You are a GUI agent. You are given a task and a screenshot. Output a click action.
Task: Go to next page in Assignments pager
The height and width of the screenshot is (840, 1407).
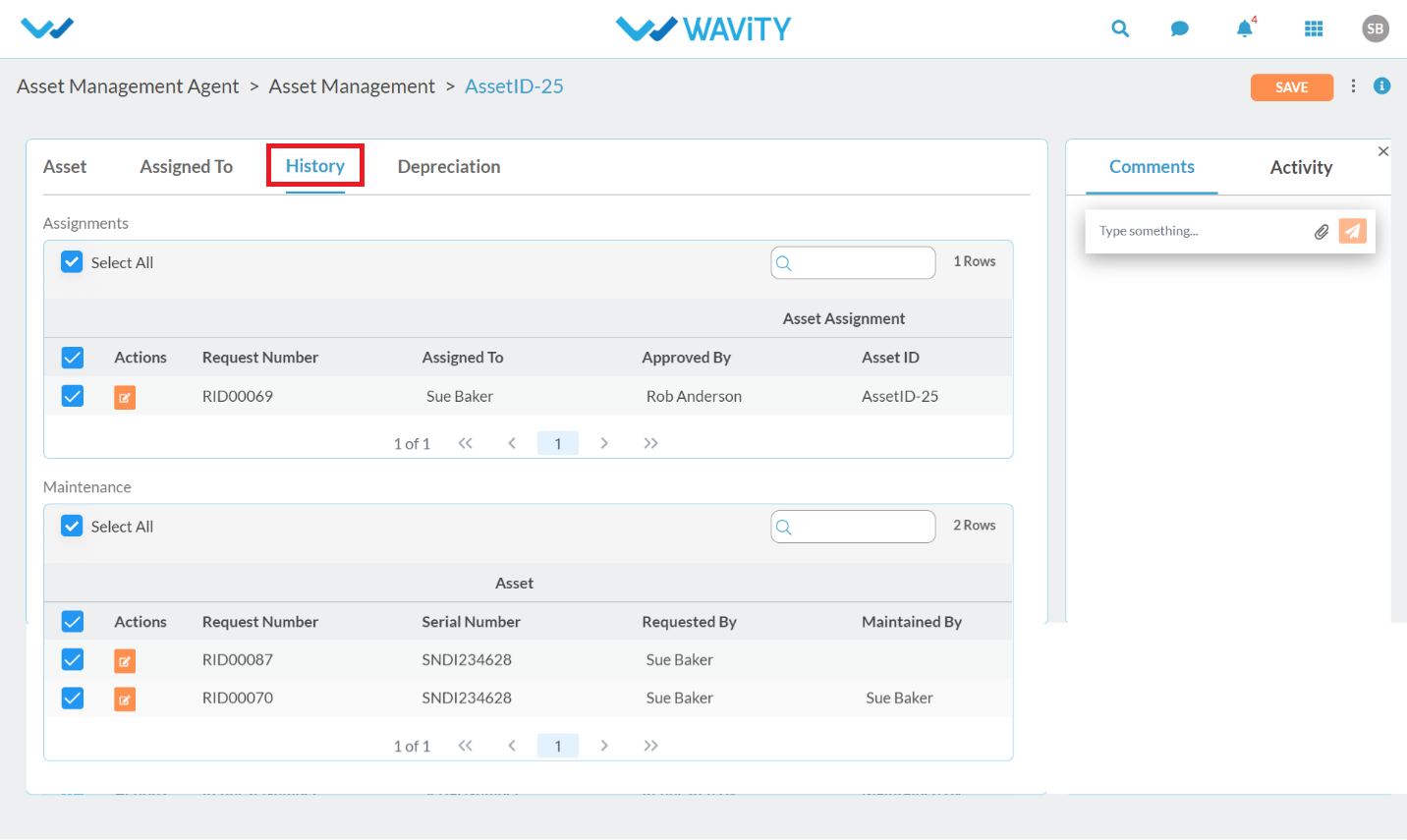point(604,443)
